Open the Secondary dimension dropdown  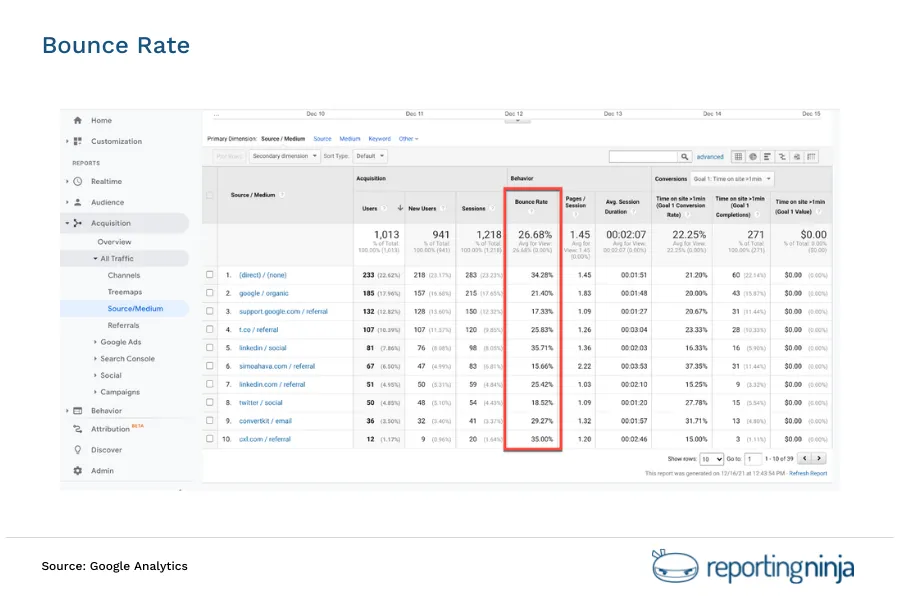pyautogui.click(x=284, y=155)
